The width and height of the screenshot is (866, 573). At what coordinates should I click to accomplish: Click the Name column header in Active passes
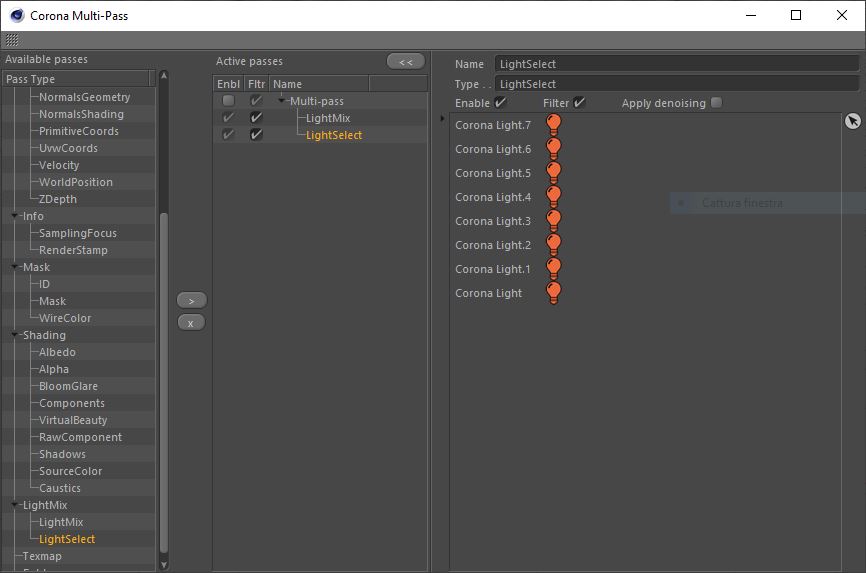click(319, 84)
